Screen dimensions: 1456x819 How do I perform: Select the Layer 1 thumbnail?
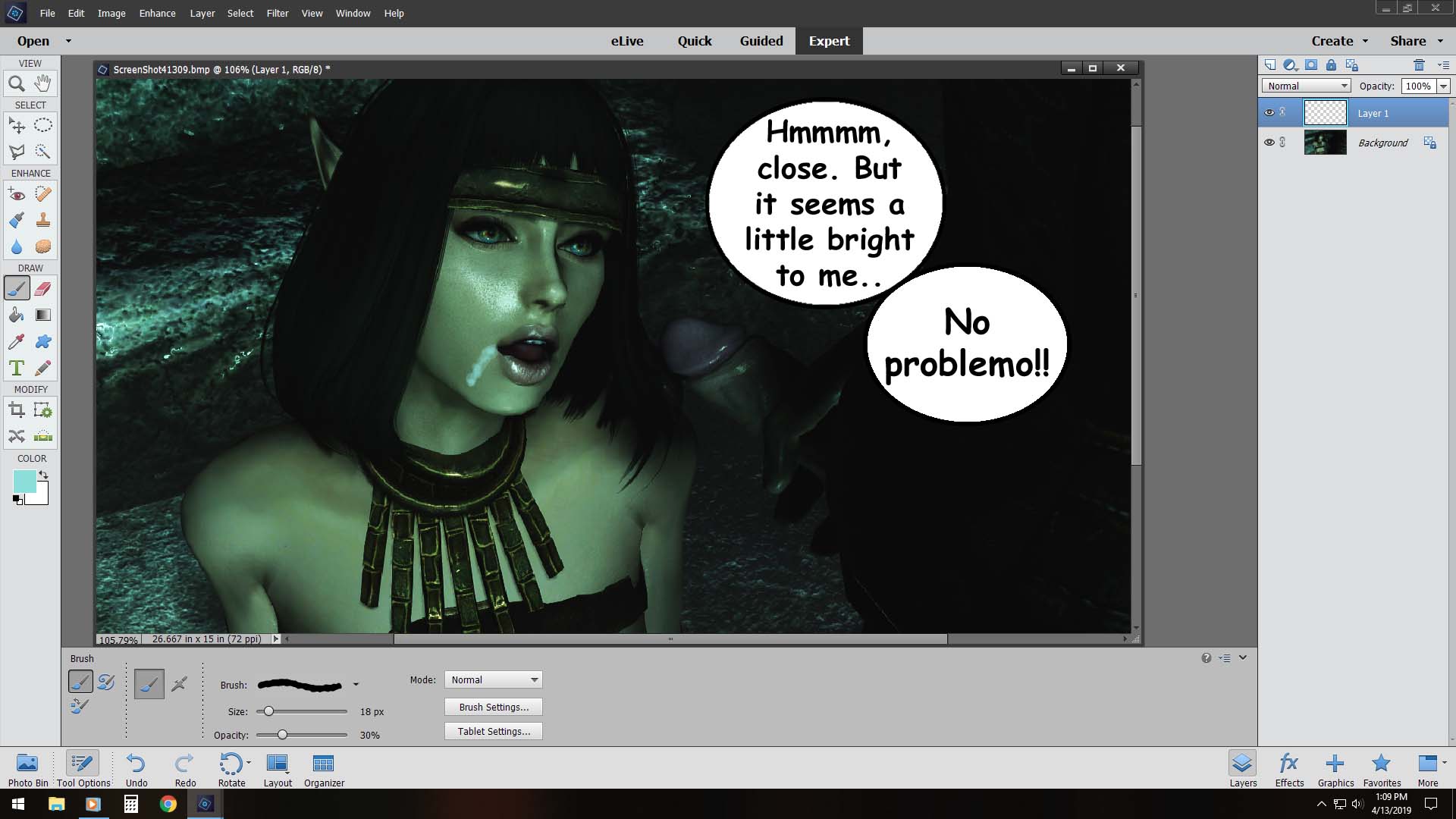tap(1325, 113)
